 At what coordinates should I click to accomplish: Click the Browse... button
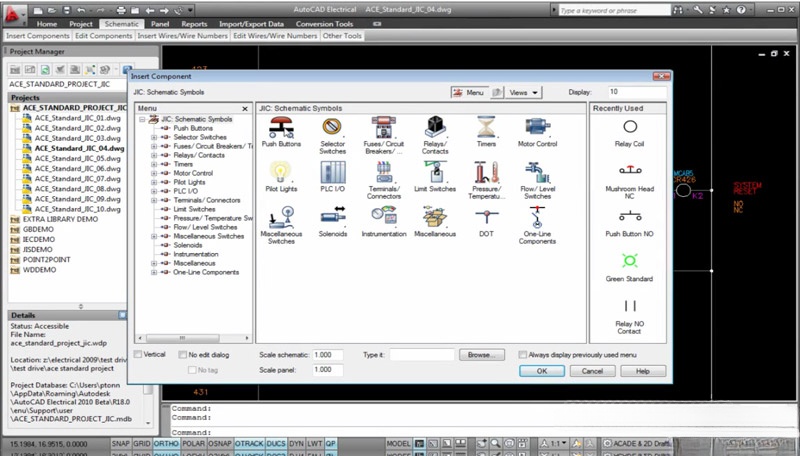click(x=481, y=354)
